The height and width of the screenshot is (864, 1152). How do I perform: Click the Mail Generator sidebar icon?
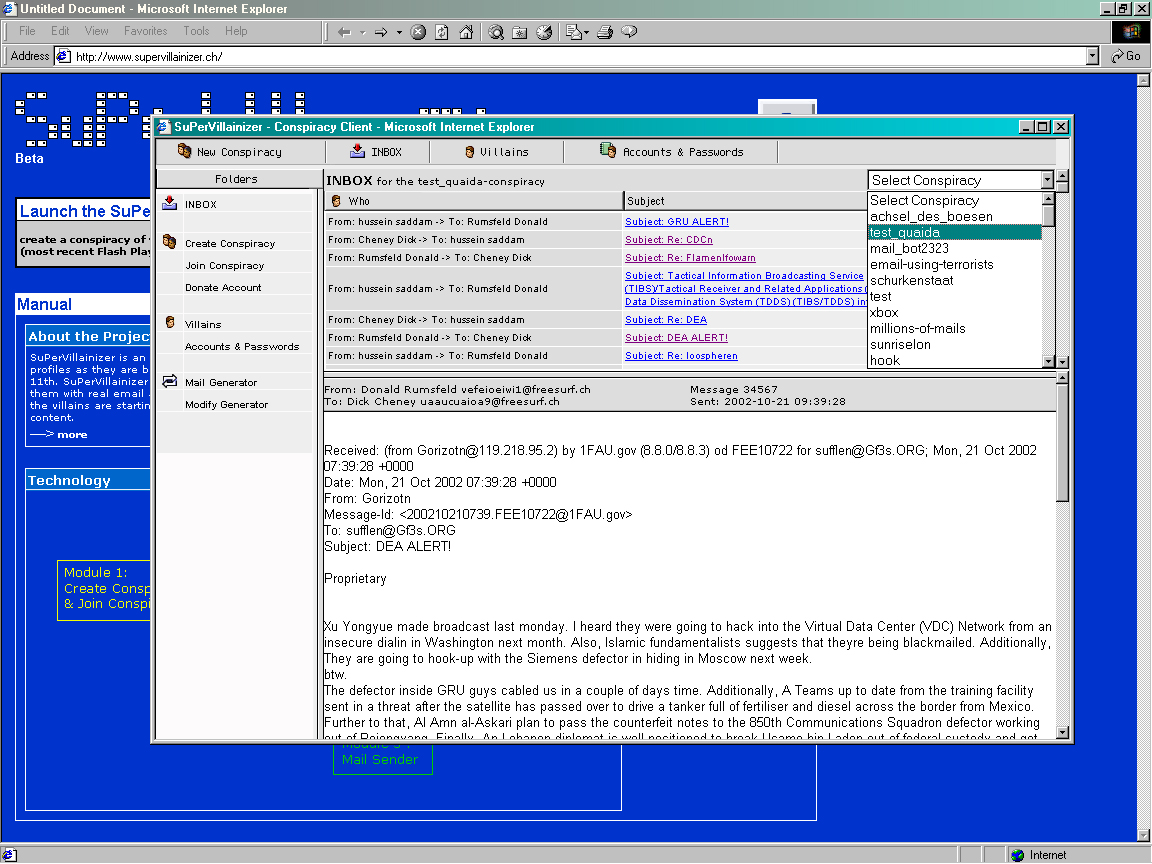click(x=170, y=381)
